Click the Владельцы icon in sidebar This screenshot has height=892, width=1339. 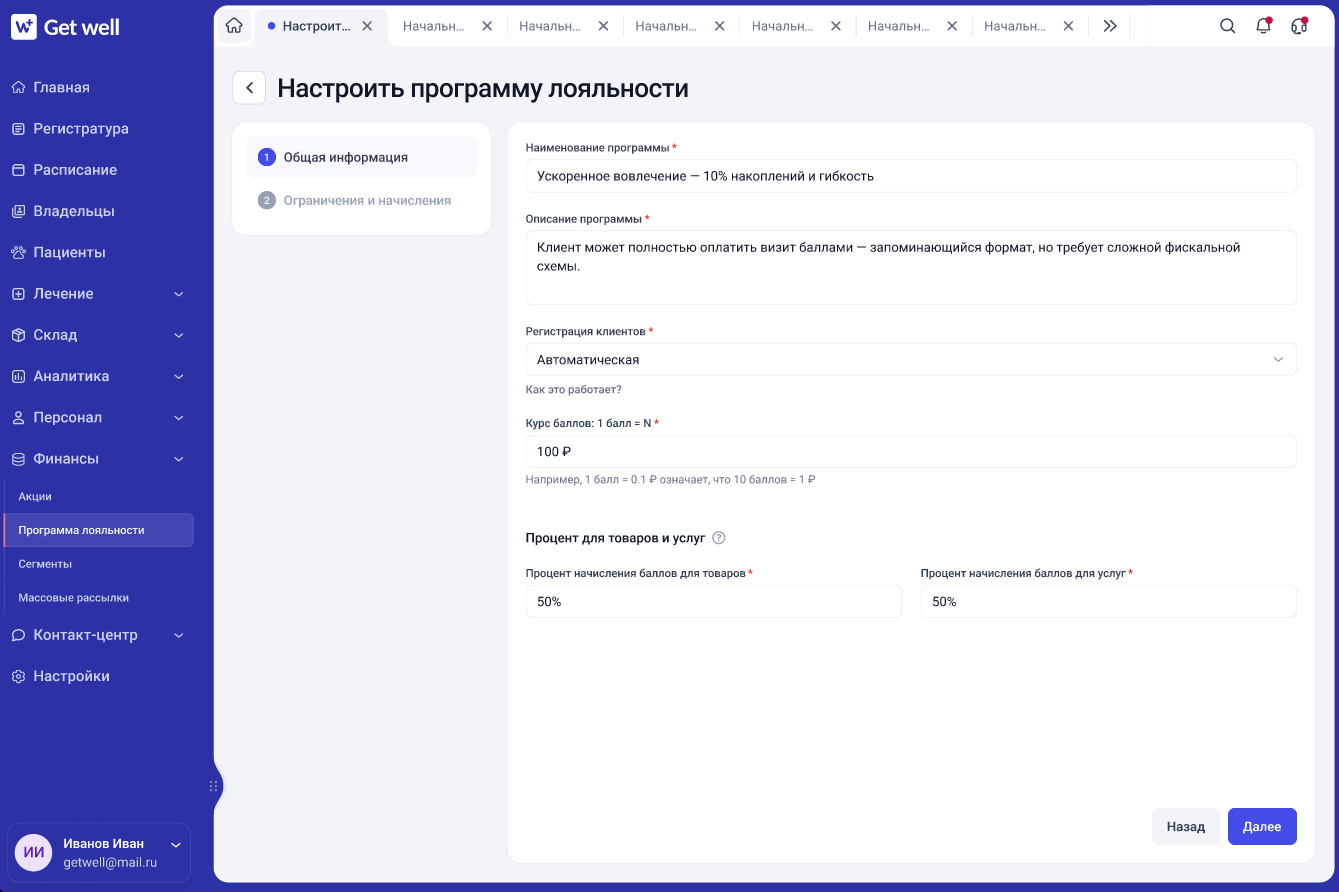(18, 211)
